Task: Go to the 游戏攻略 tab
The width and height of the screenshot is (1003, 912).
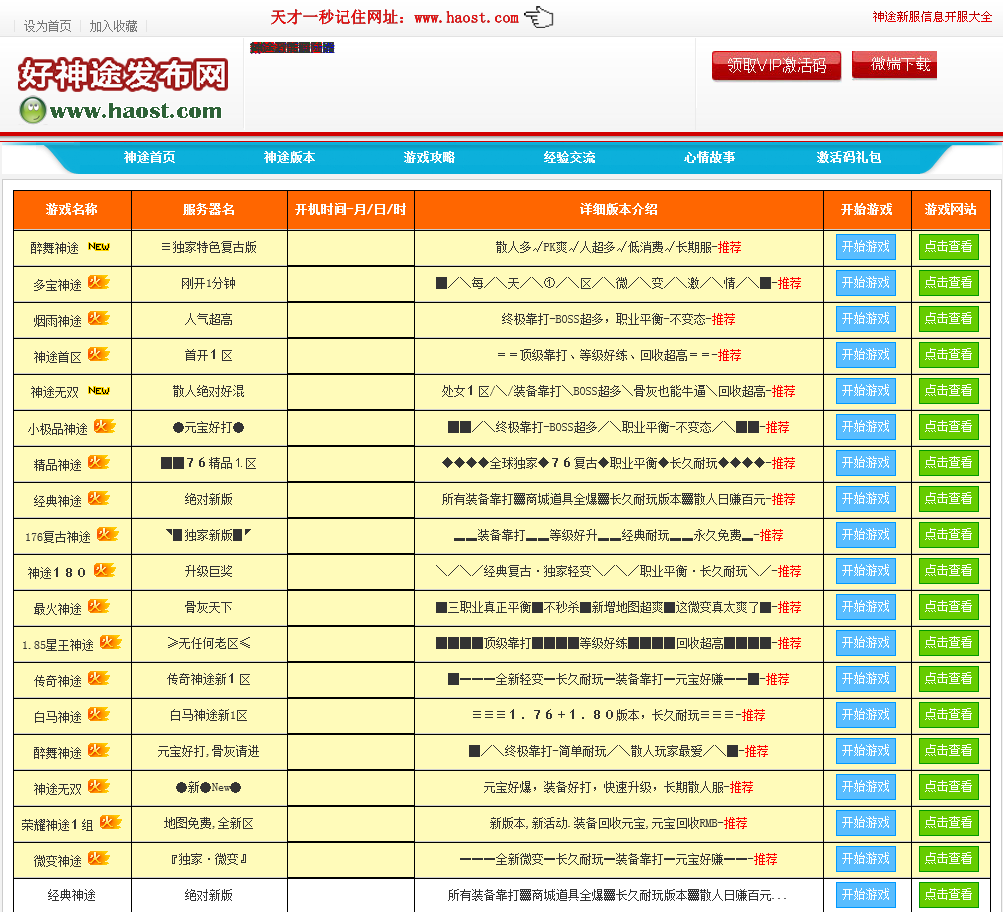Action: 429,157
